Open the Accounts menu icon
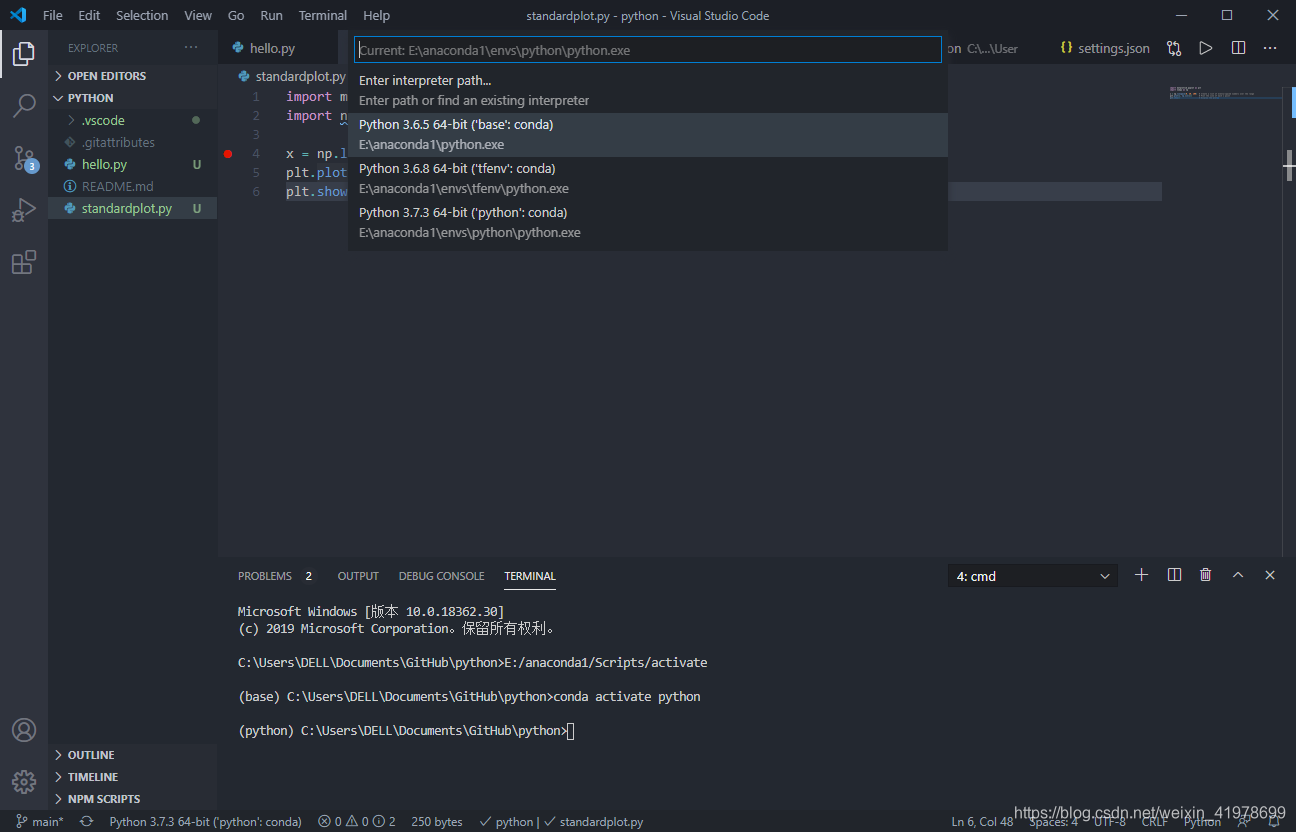Screen dimensions: 1296x832 [x=24, y=730]
